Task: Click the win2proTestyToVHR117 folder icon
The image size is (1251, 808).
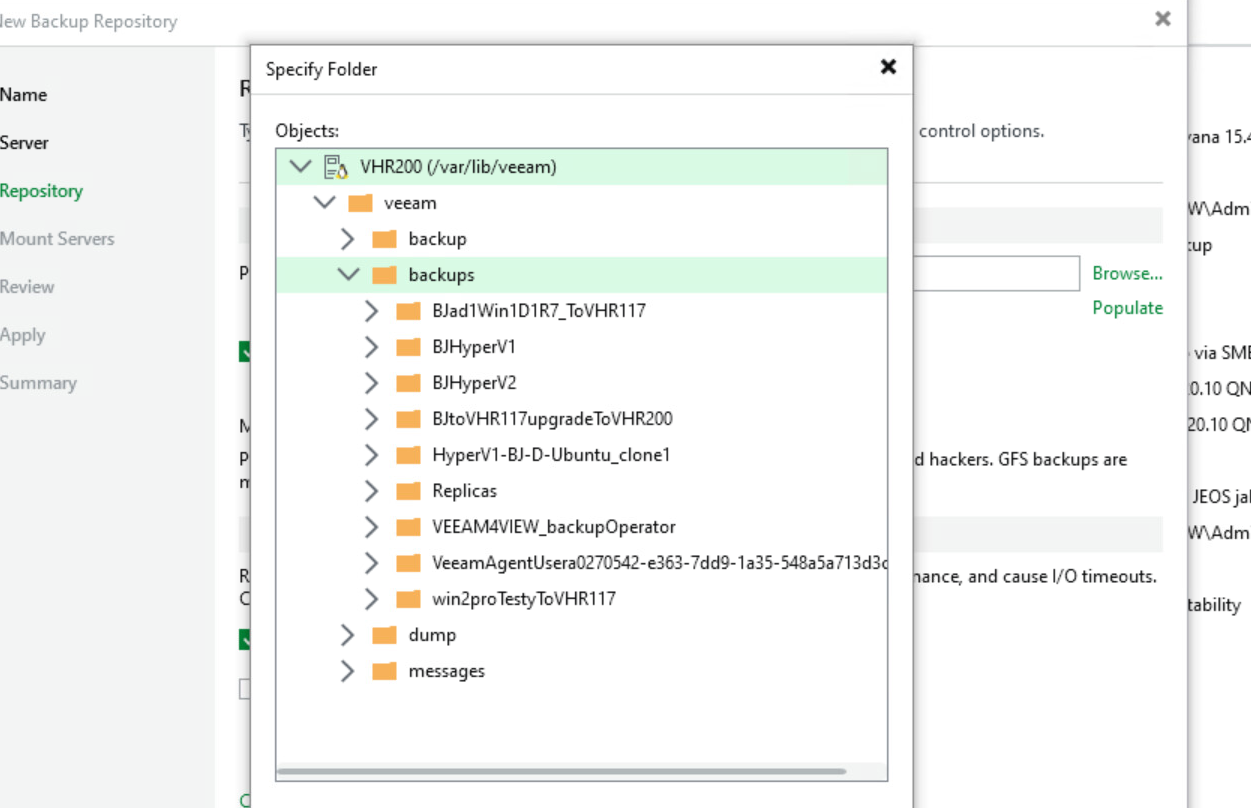Action: click(408, 599)
